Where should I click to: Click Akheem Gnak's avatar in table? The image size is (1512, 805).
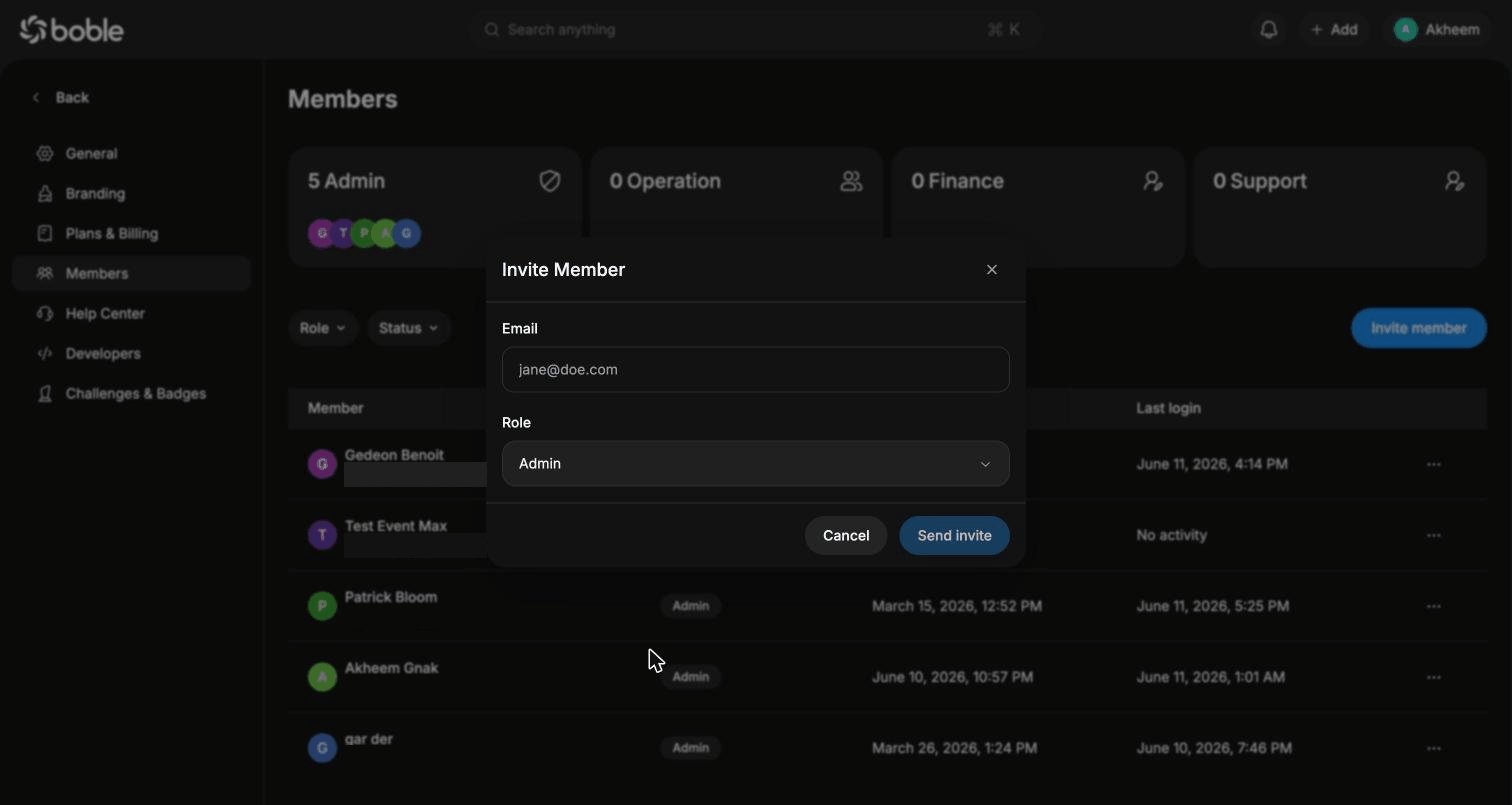tap(322, 677)
